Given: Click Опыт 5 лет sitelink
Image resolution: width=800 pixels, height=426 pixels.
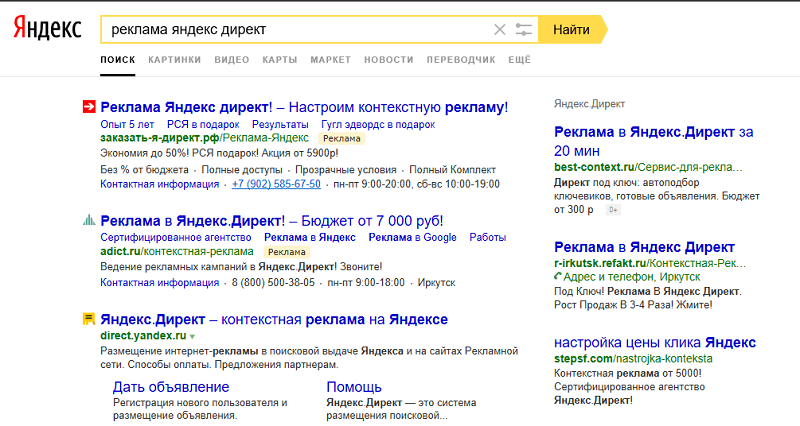Looking at the screenshot, I should 127,124.
